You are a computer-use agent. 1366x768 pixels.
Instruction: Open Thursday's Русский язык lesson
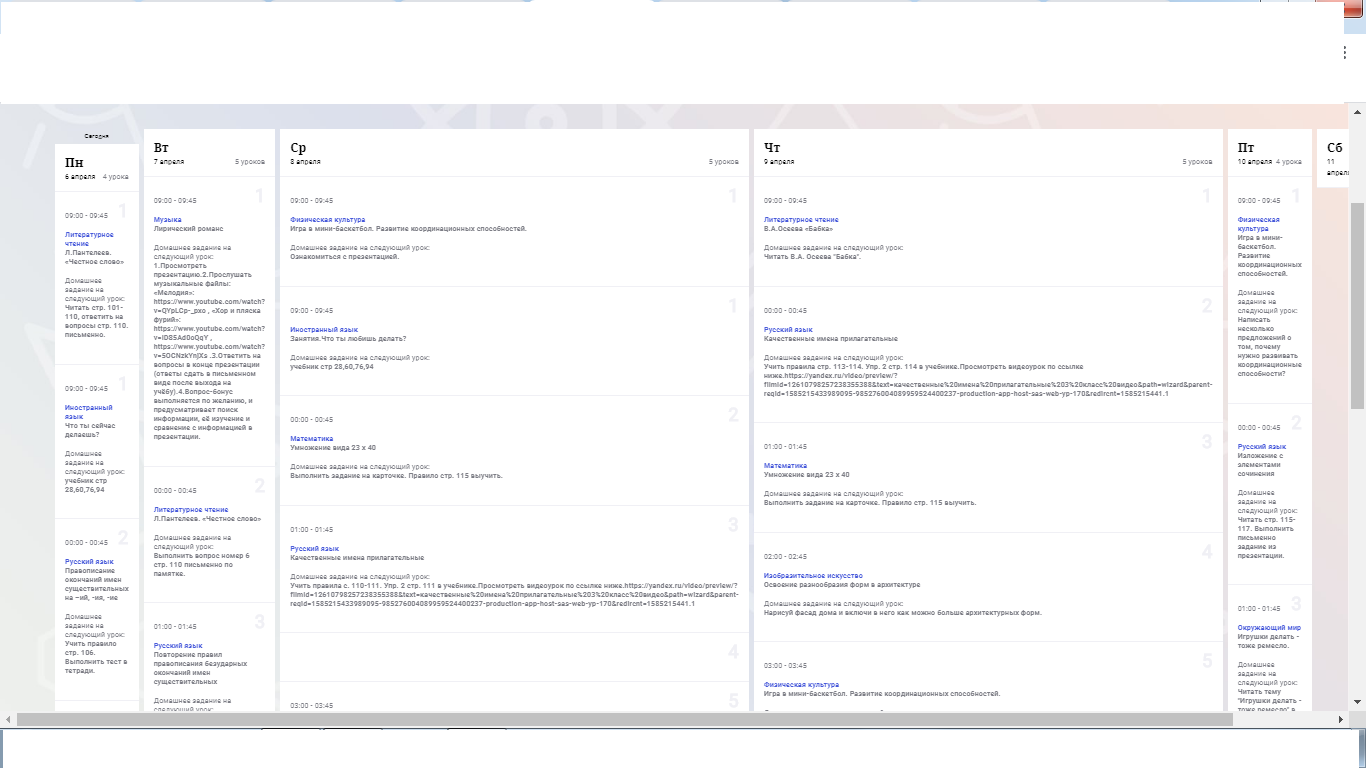click(x=788, y=329)
